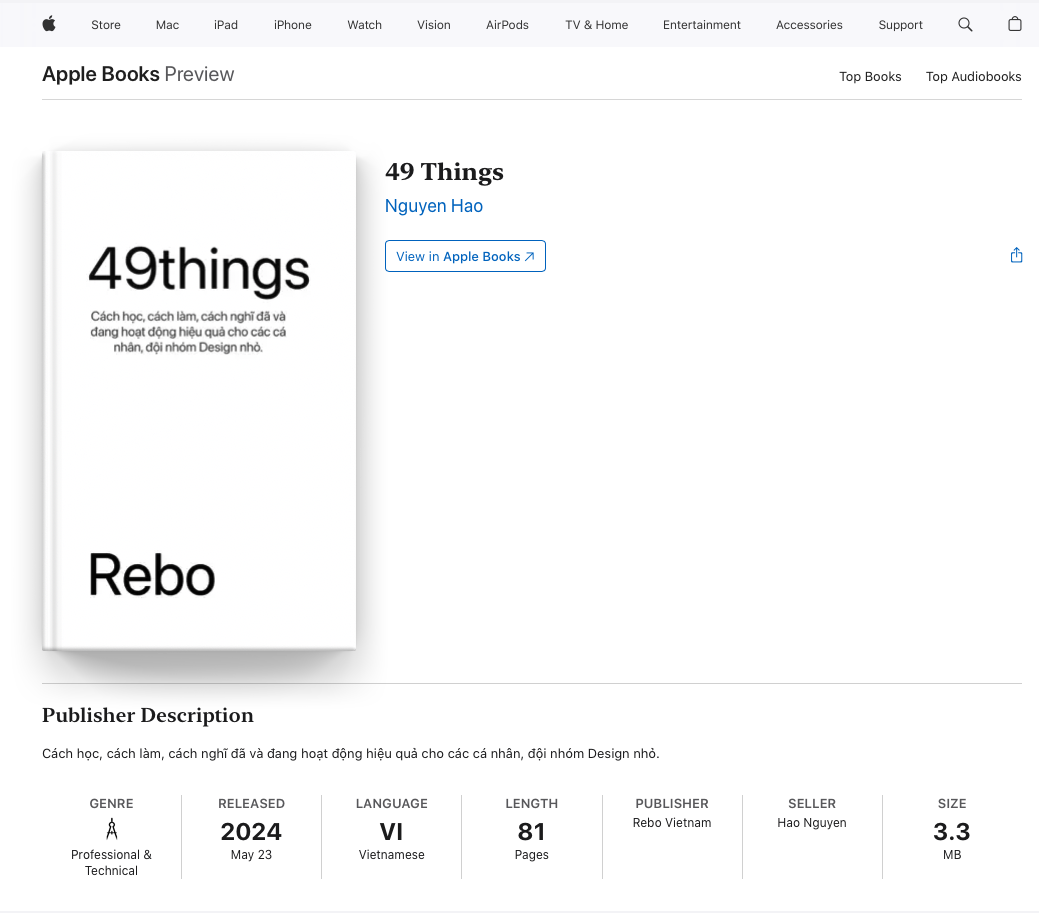Click the 3.3 file size value

click(952, 832)
